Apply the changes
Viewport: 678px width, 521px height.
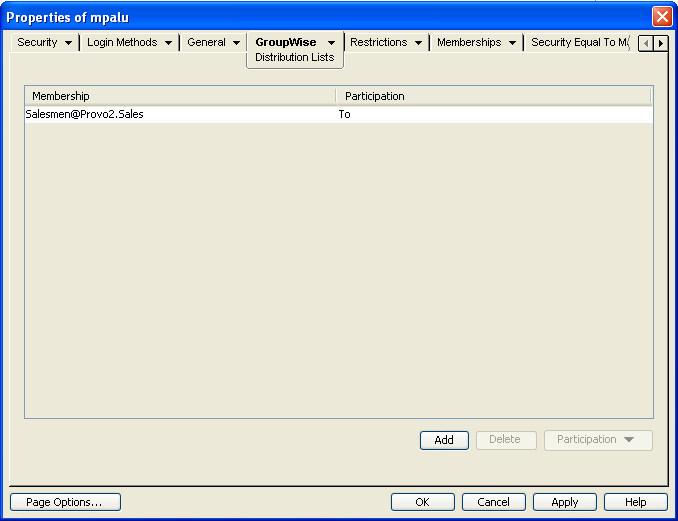pyautogui.click(x=564, y=502)
